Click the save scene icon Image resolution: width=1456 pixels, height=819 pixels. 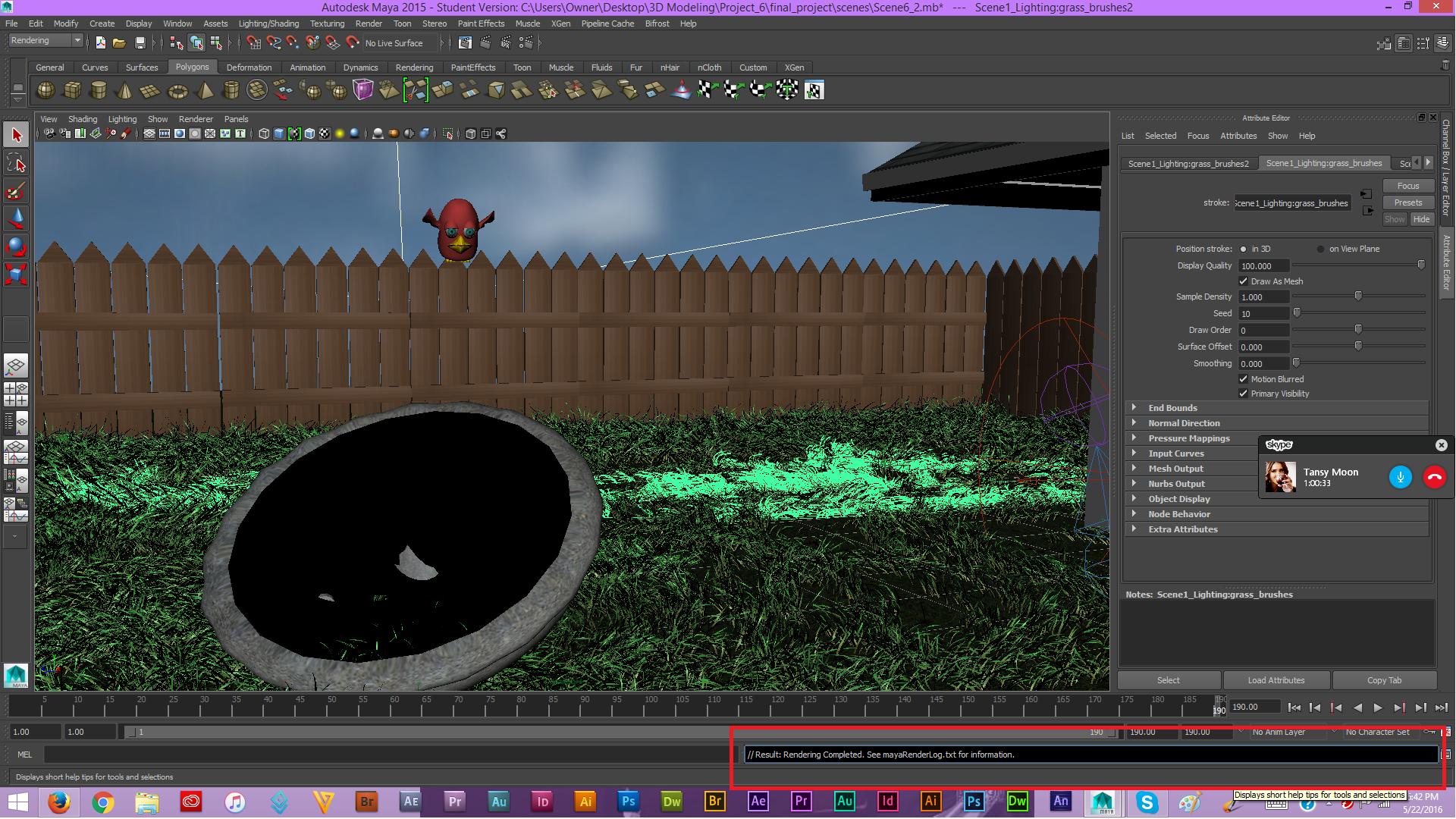pos(140,43)
